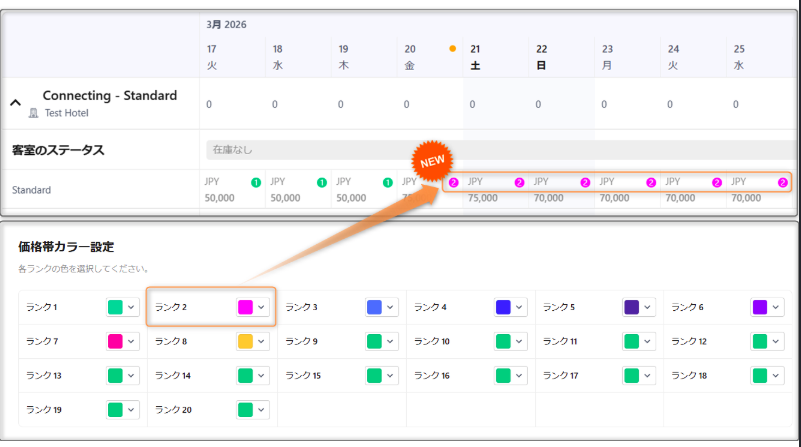Click rank 1 badge on day 17 price
Screen dimensions: 801x447
pos(256,182)
